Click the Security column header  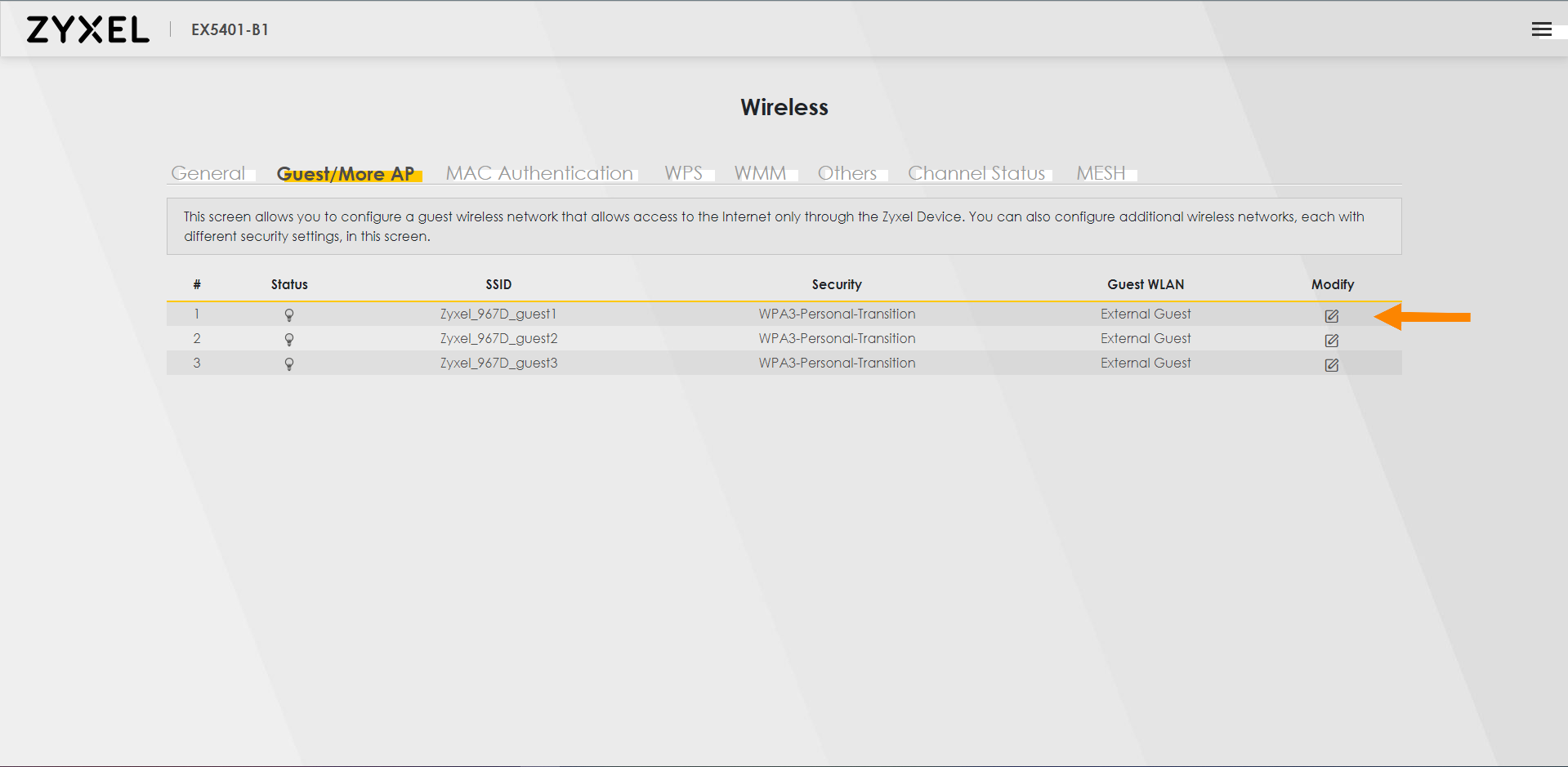(837, 284)
